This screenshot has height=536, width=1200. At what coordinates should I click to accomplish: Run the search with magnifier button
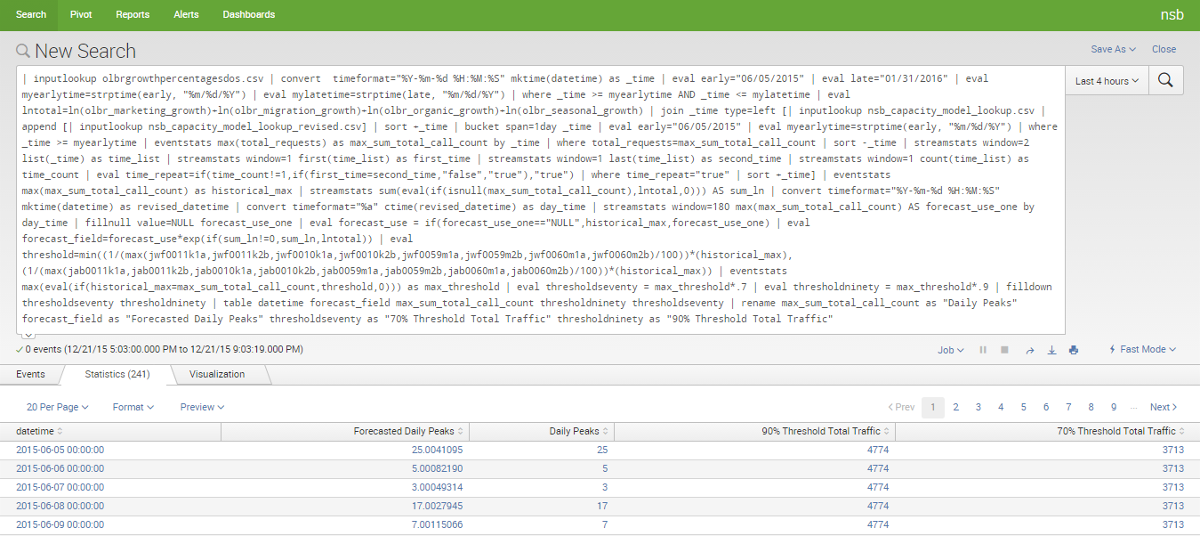pyautogui.click(x=1165, y=81)
